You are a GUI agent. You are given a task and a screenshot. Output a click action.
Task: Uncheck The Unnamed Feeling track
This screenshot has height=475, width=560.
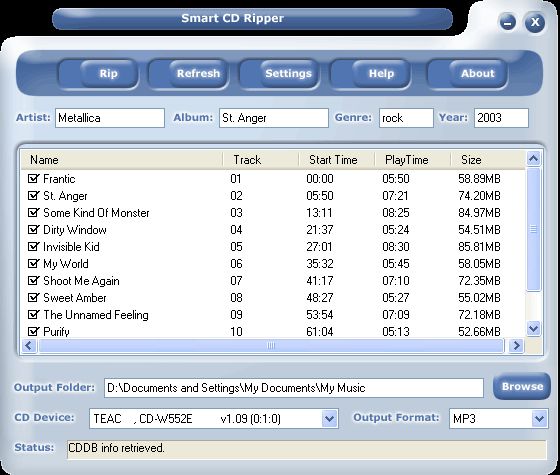pos(33,314)
